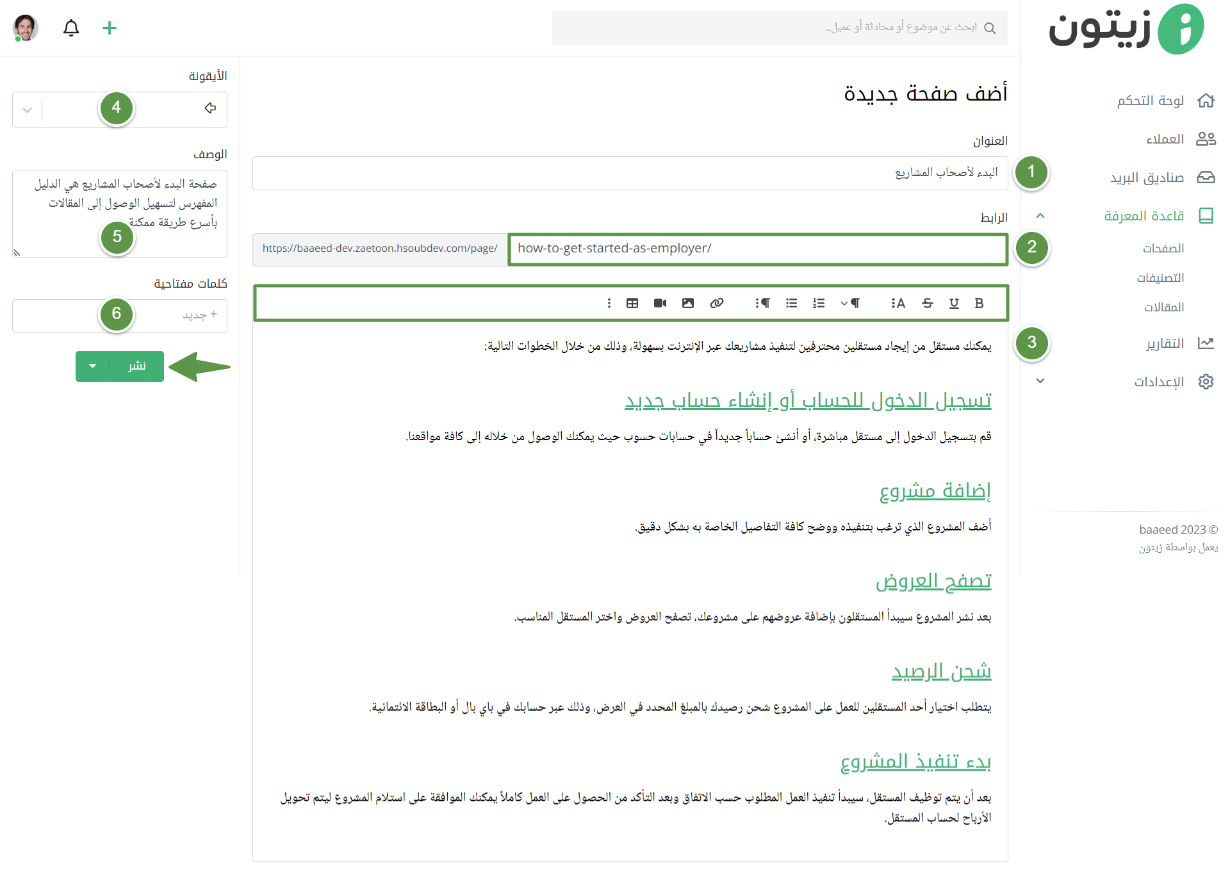
Task: Click the base URL prefix text
Action: (x=380, y=249)
